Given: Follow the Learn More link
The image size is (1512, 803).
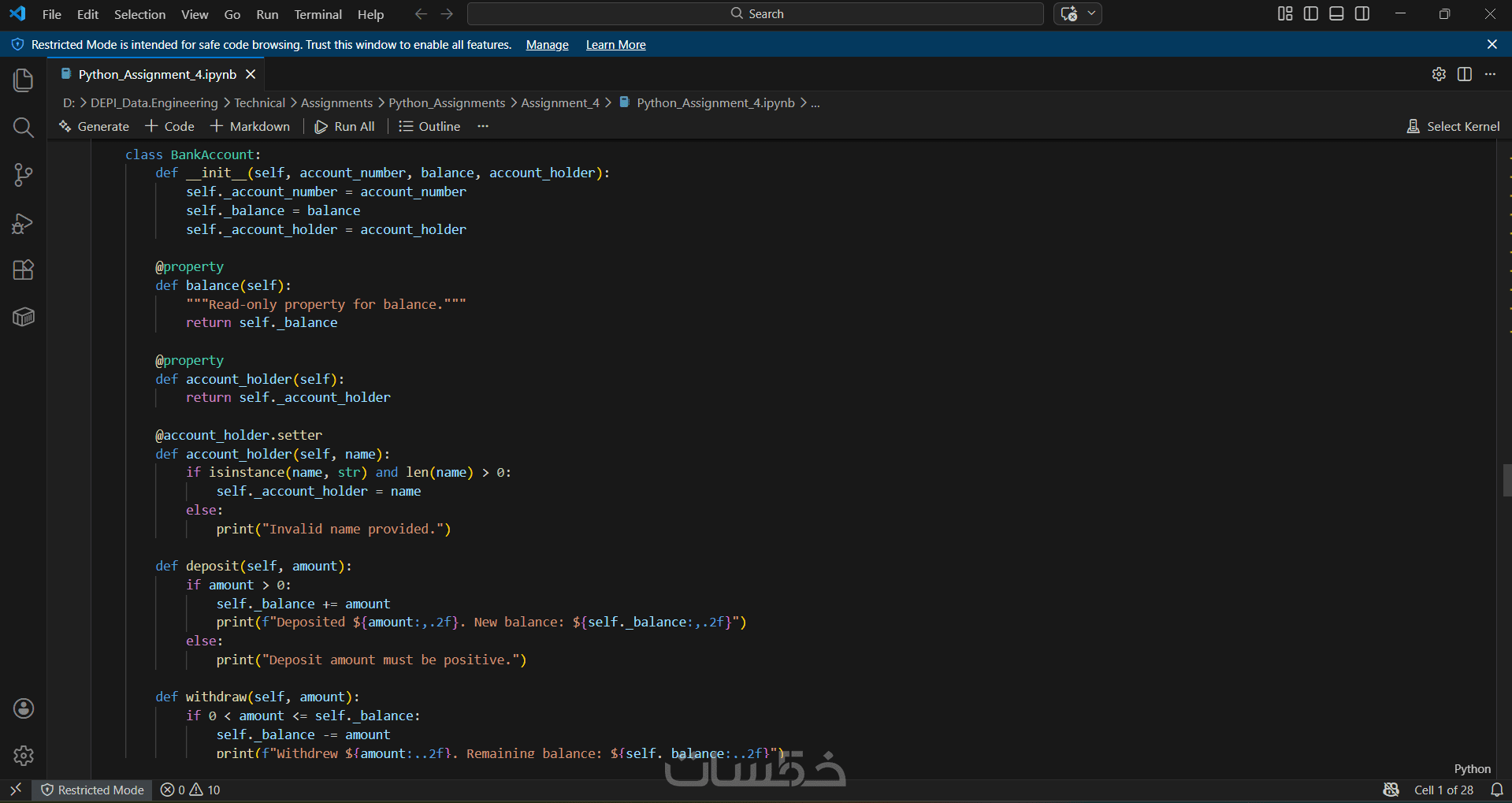Looking at the screenshot, I should point(615,45).
